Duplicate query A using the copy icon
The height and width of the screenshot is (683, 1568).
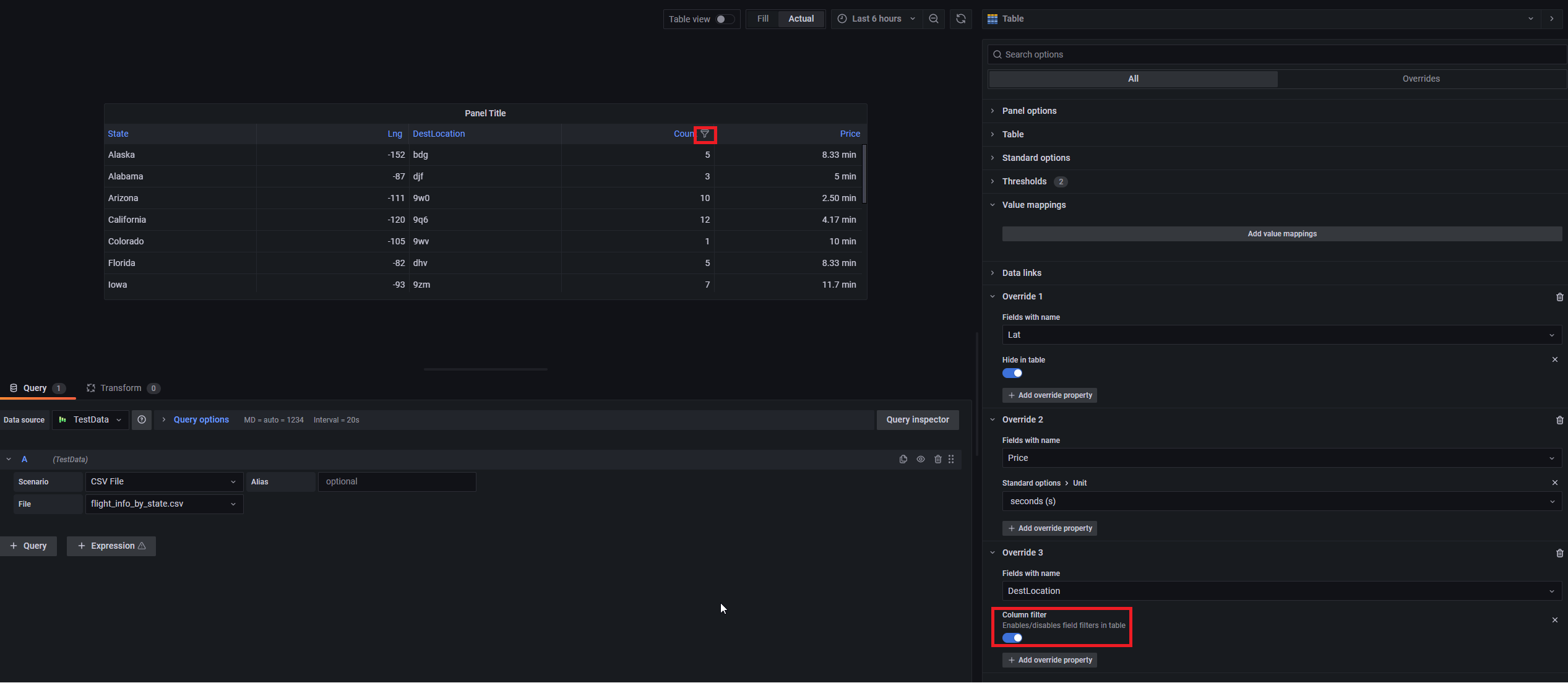(903, 459)
